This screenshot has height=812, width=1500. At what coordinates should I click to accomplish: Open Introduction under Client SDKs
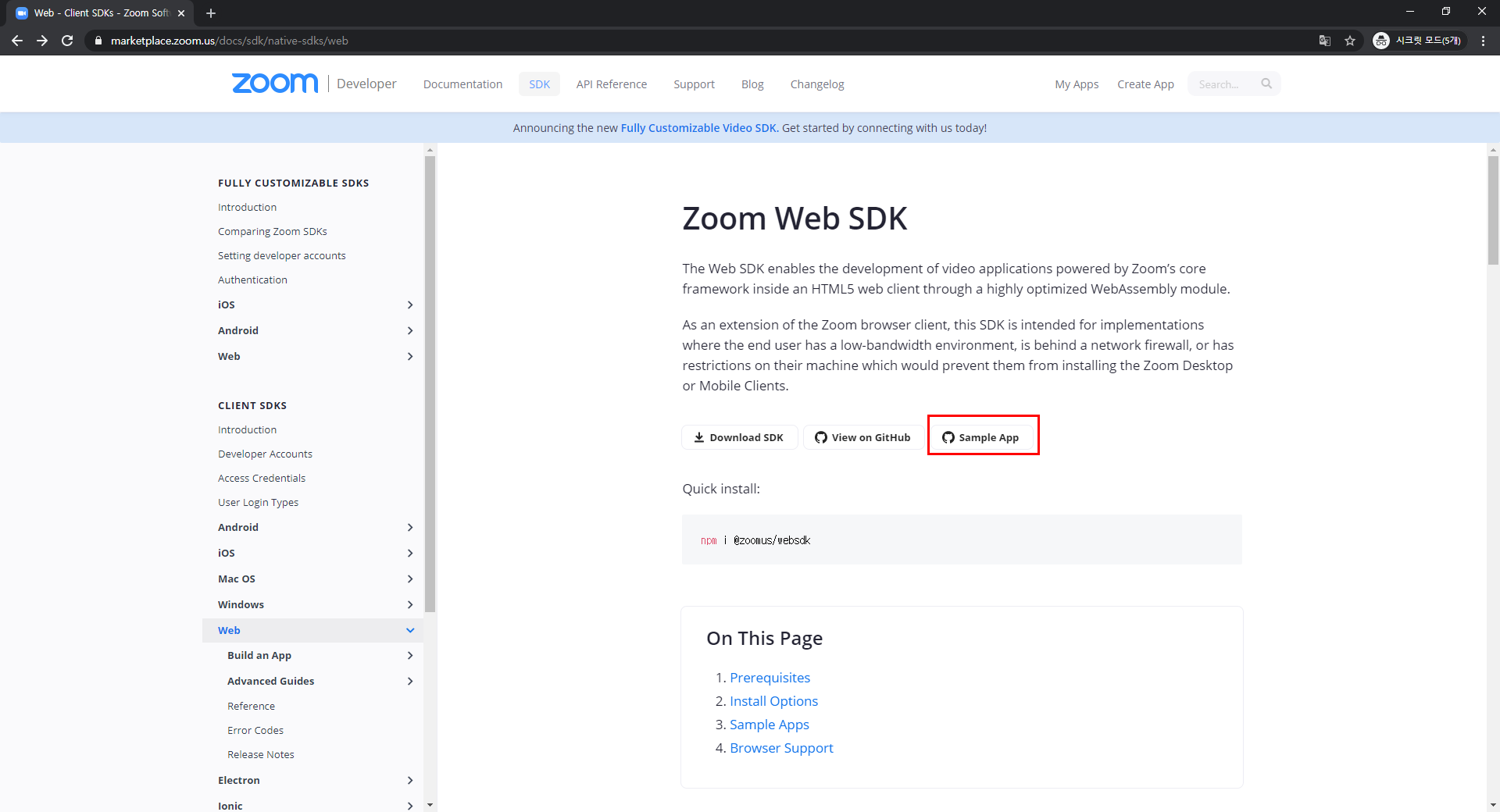click(247, 429)
